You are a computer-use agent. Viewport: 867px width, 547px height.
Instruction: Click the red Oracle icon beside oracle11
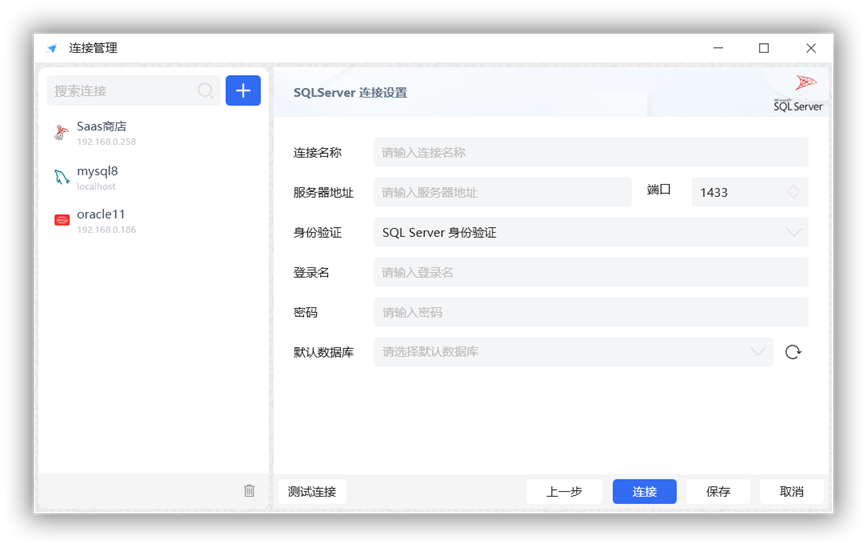[x=61, y=220]
